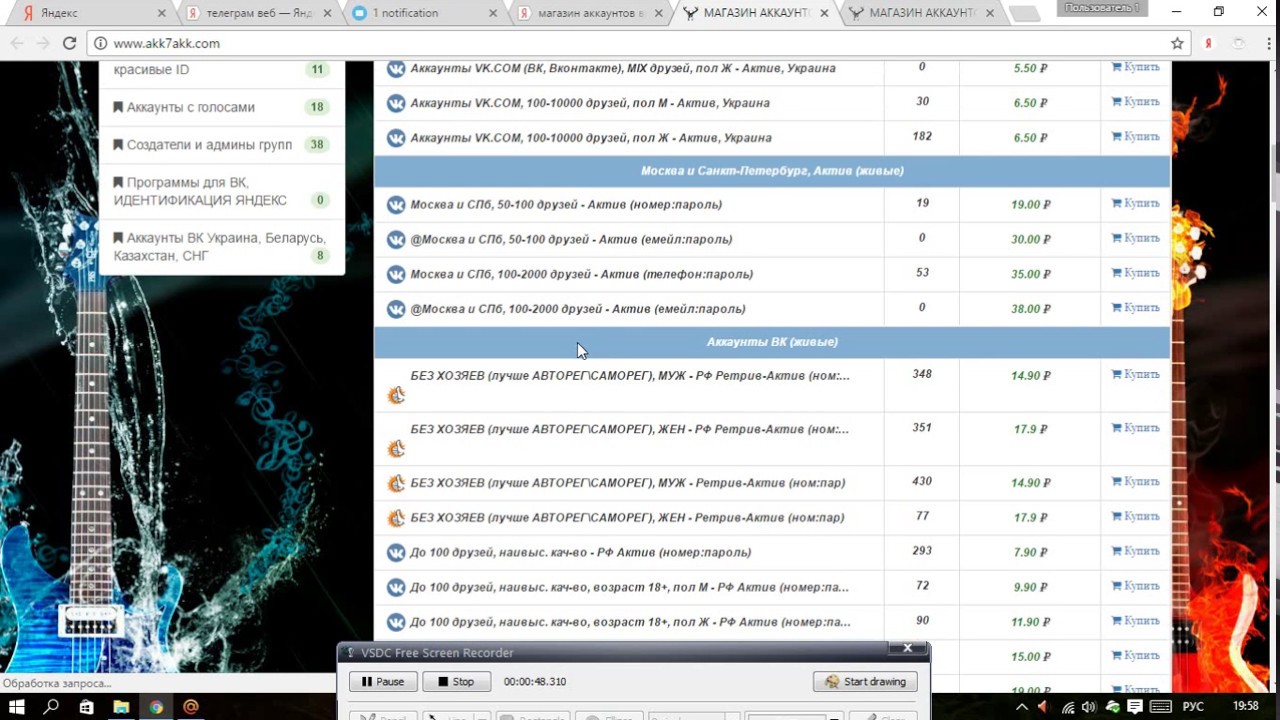Viewport: 1280px width, 720px height.
Task: Click VK icon of Москва и СПб 100-2000 (телефон:пароль)
Action: click(x=396, y=275)
